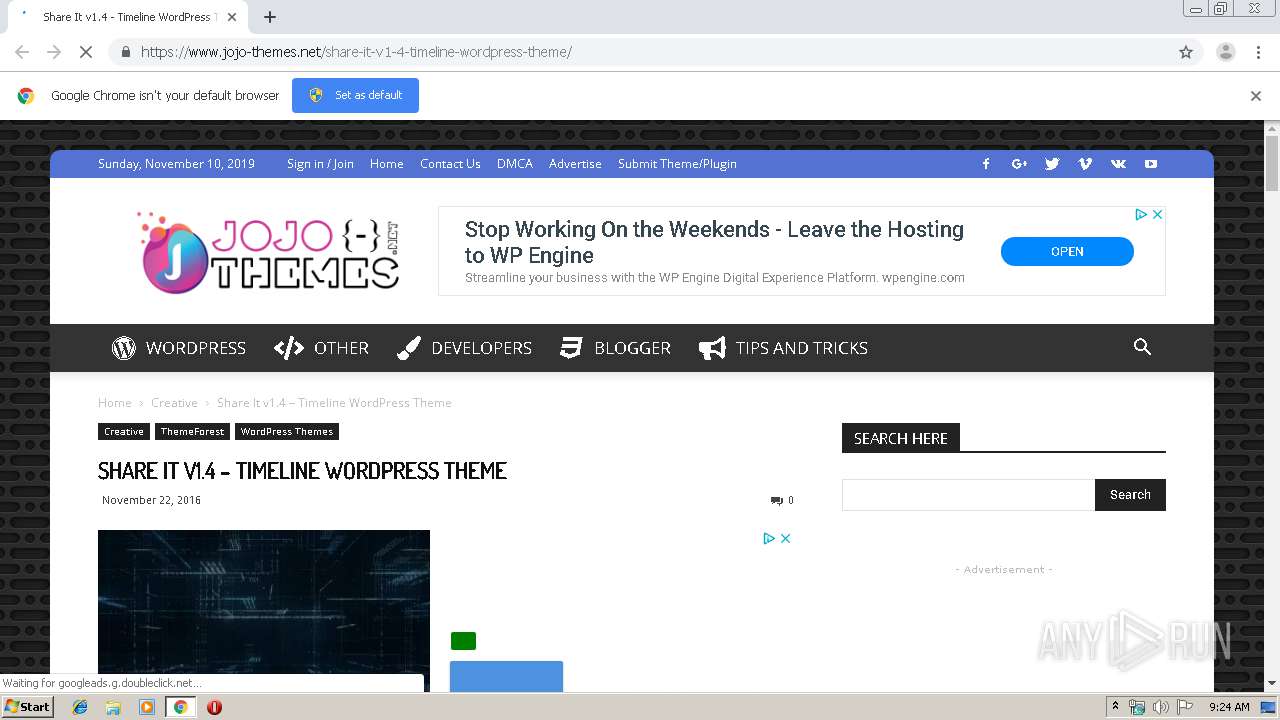View site security padlock info

(126, 52)
